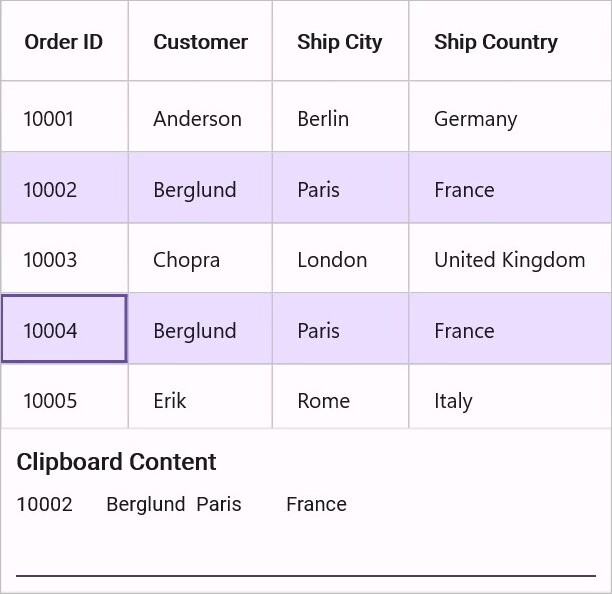Viewport: 612px width, 594px height.
Task: Select the United Kingdom cell
Action: pos(510,258)
